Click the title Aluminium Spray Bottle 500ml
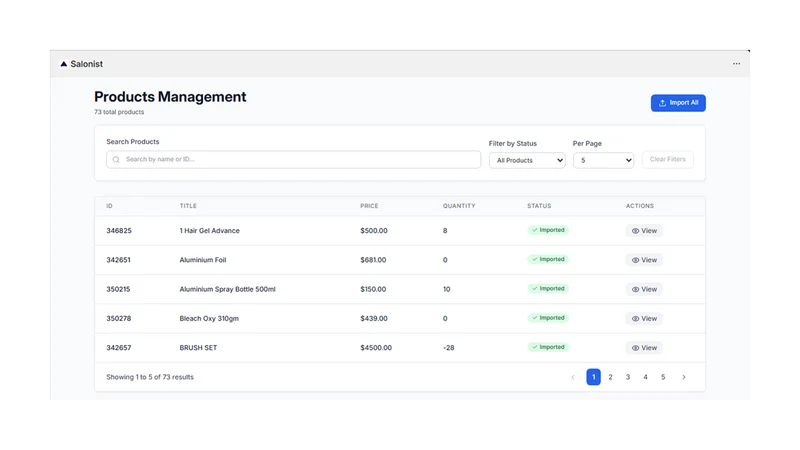 [x=228, y=289]
